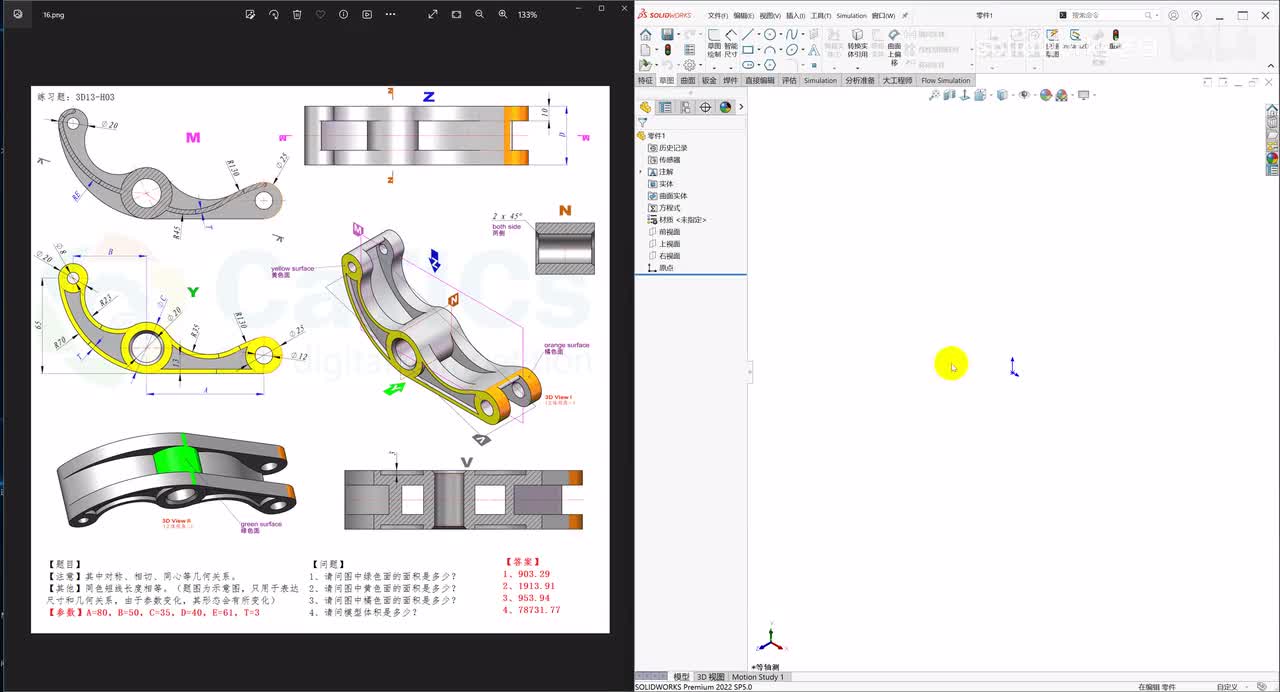This screenshot has width=1280, height=692.
Task: Switch to 特征 (Features) tab
Action: pyautogui.click(x=645, y=80)
